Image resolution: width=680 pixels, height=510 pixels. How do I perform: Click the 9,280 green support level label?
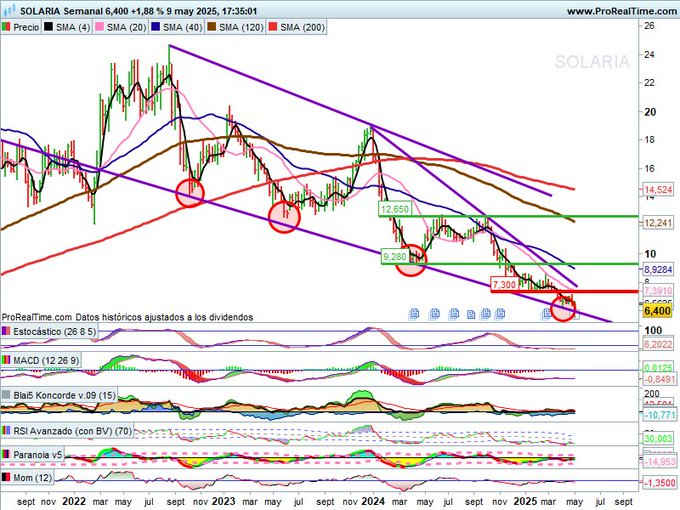[x=395, y=257]
